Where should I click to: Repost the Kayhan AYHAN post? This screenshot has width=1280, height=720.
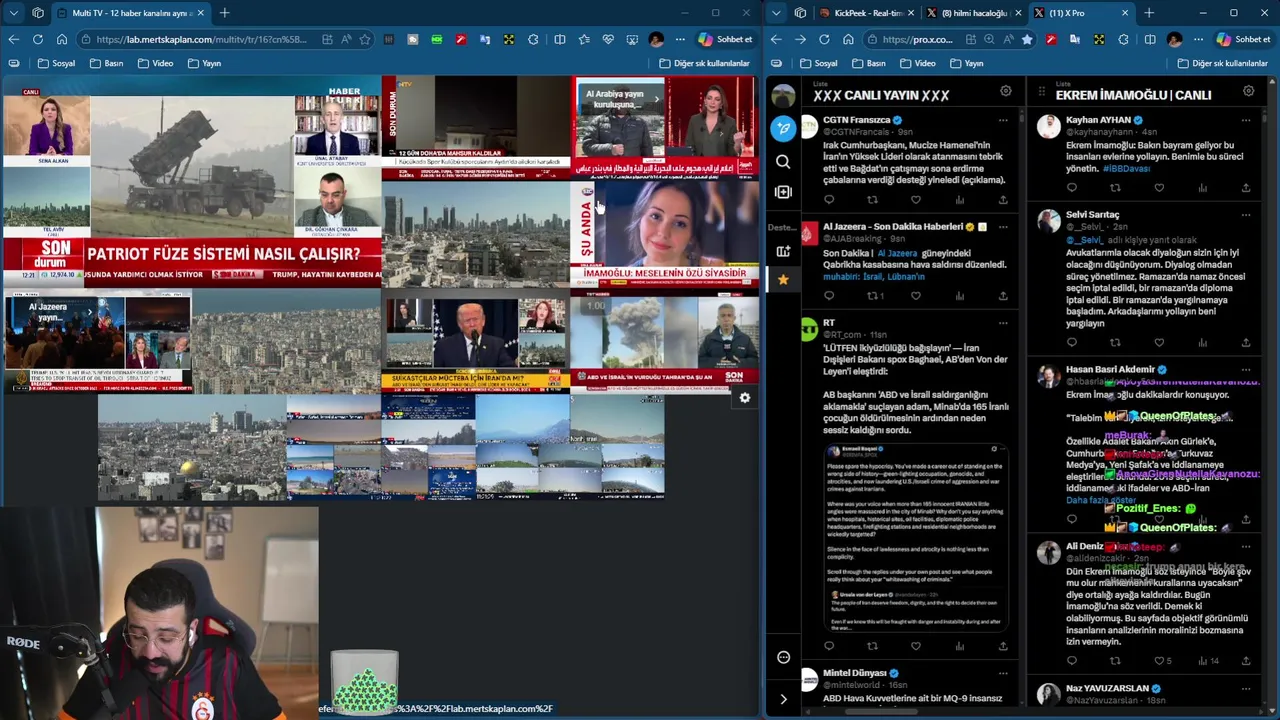click(1115, 188)
